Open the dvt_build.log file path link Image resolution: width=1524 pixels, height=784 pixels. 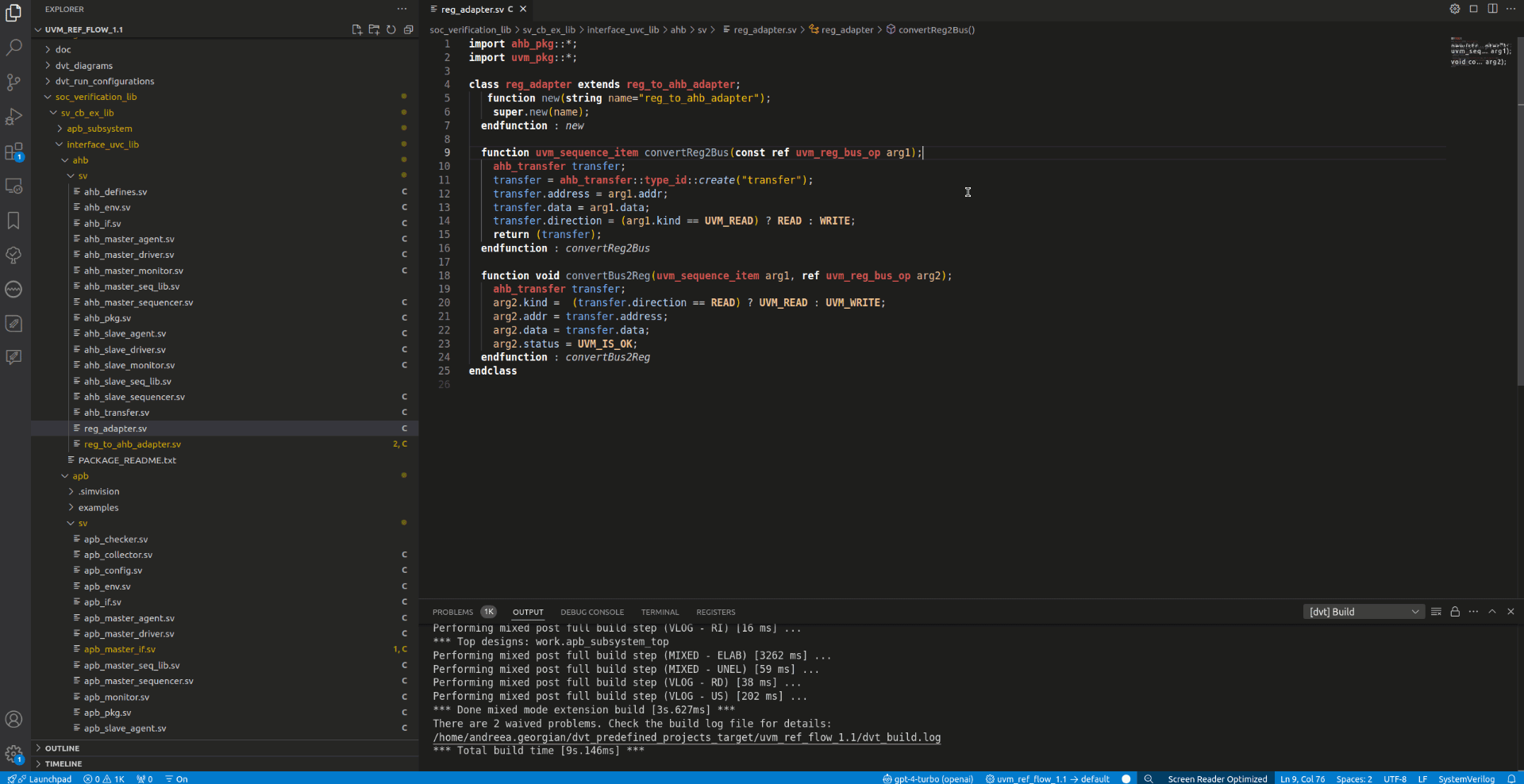tap(687, 737)
